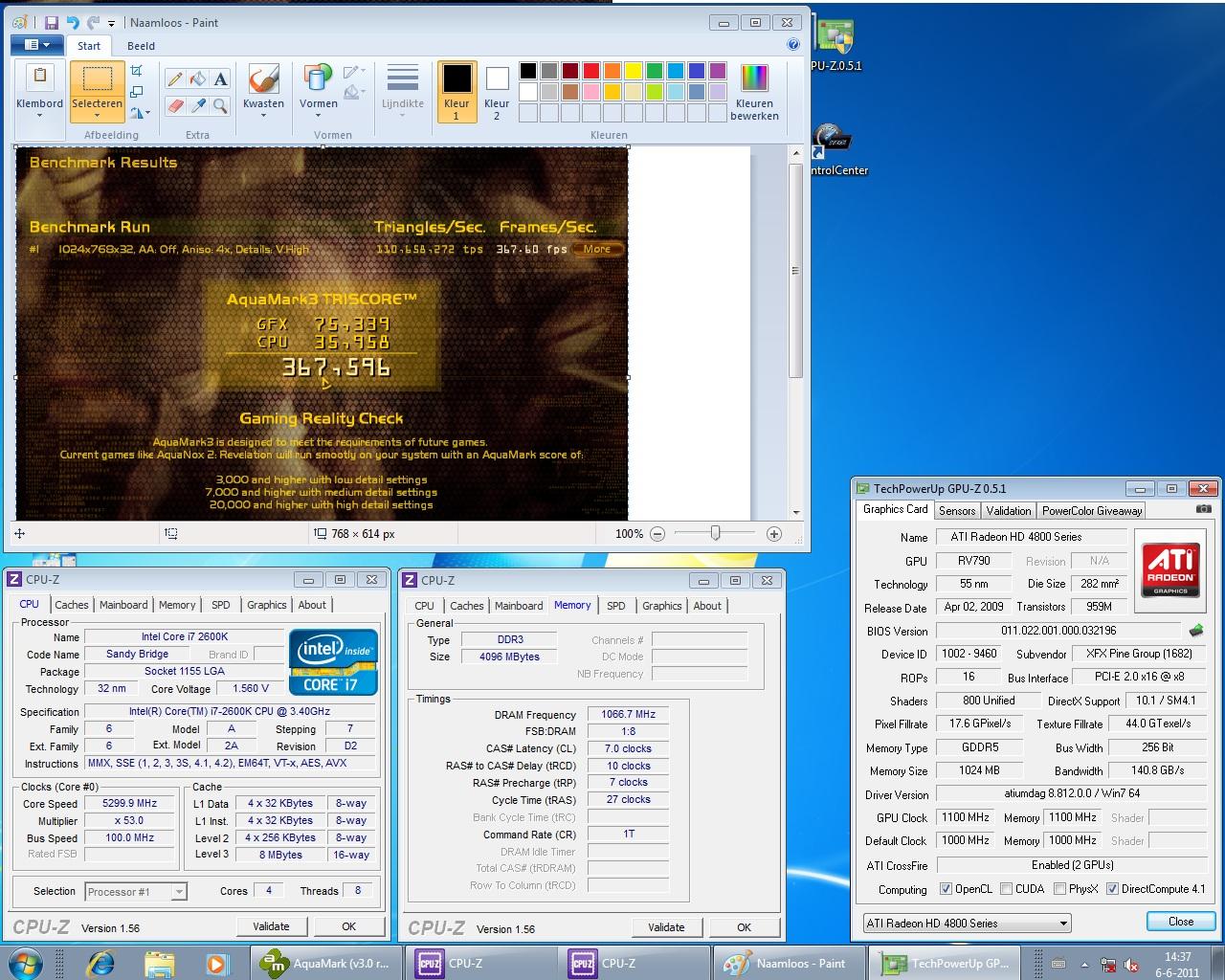This screenshot has height=980, width=1225.
Task: Click the zoom in plus button in Paint
Action: point(774,534)
